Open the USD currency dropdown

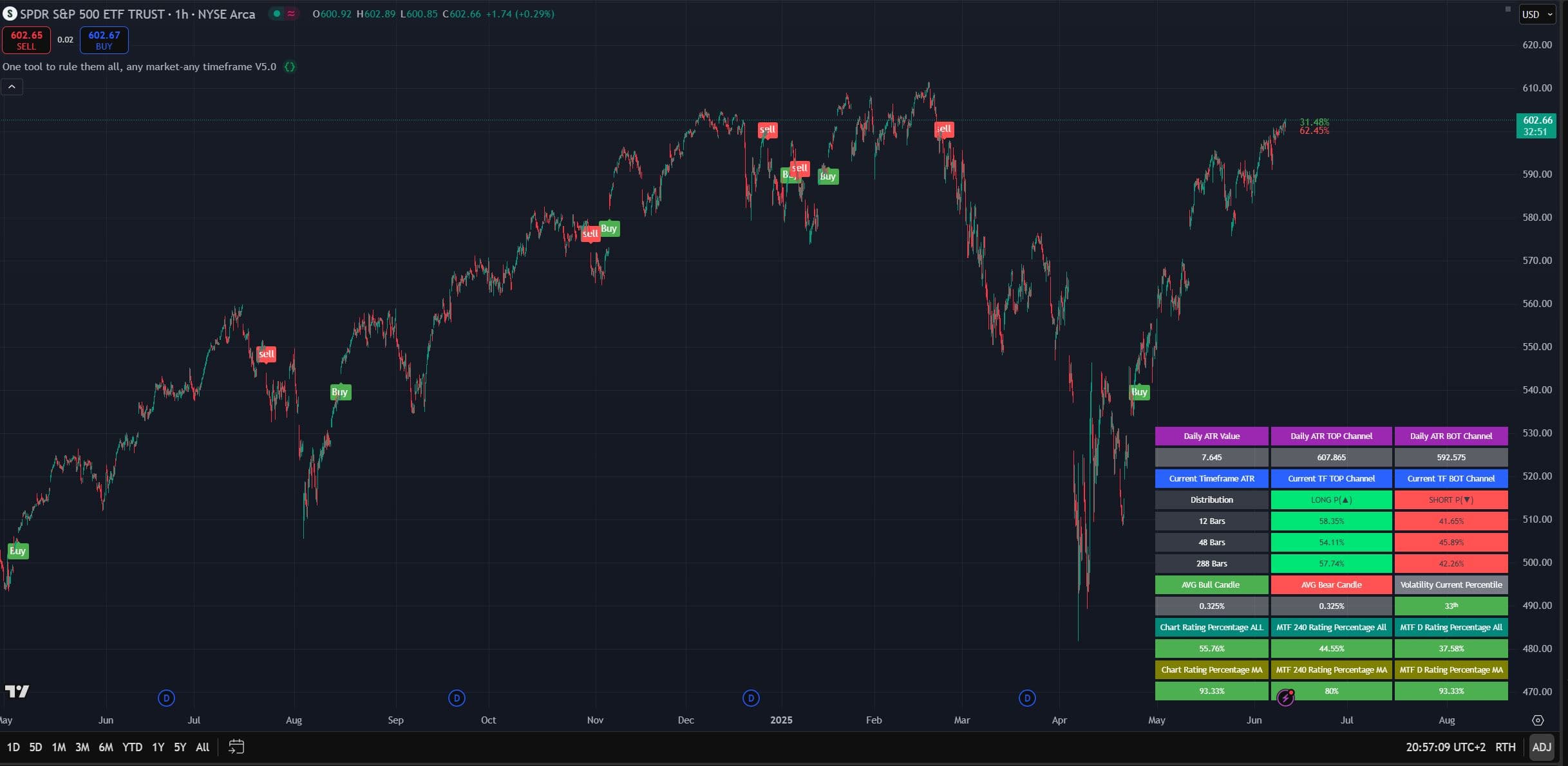(1537, 14)
